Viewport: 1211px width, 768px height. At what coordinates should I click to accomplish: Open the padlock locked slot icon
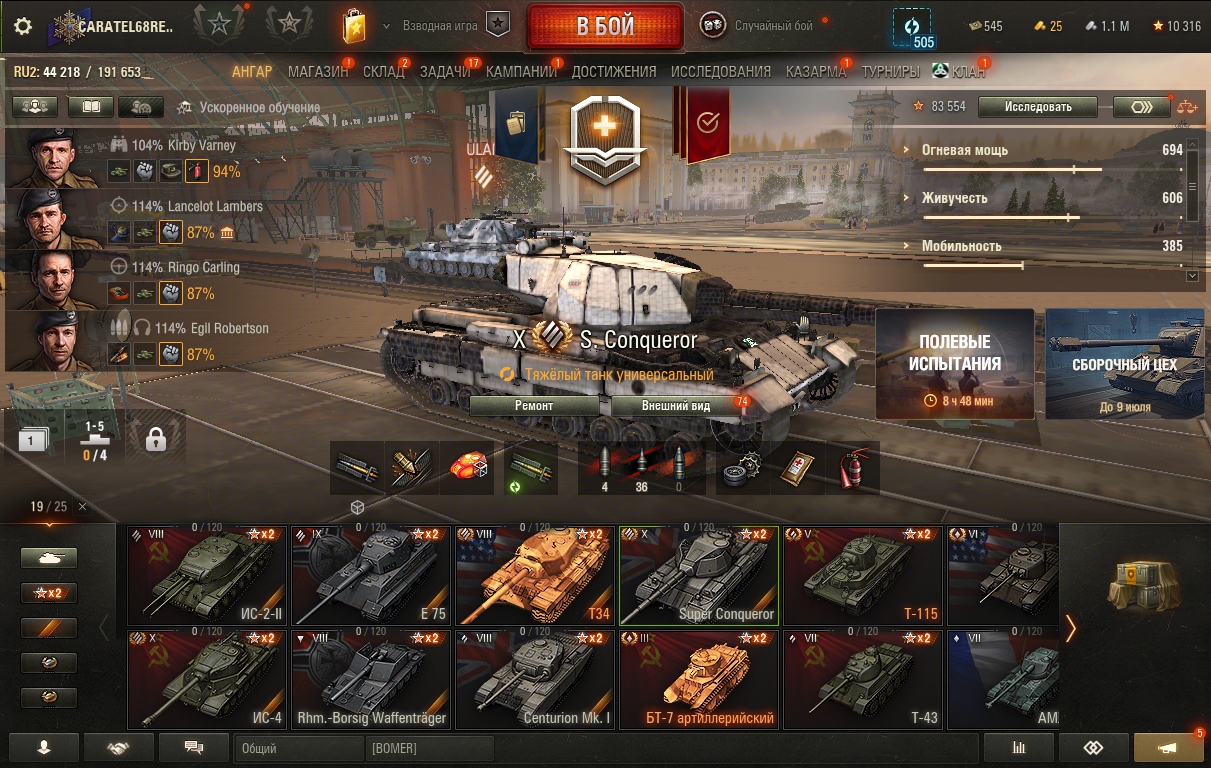pos(155,438)
